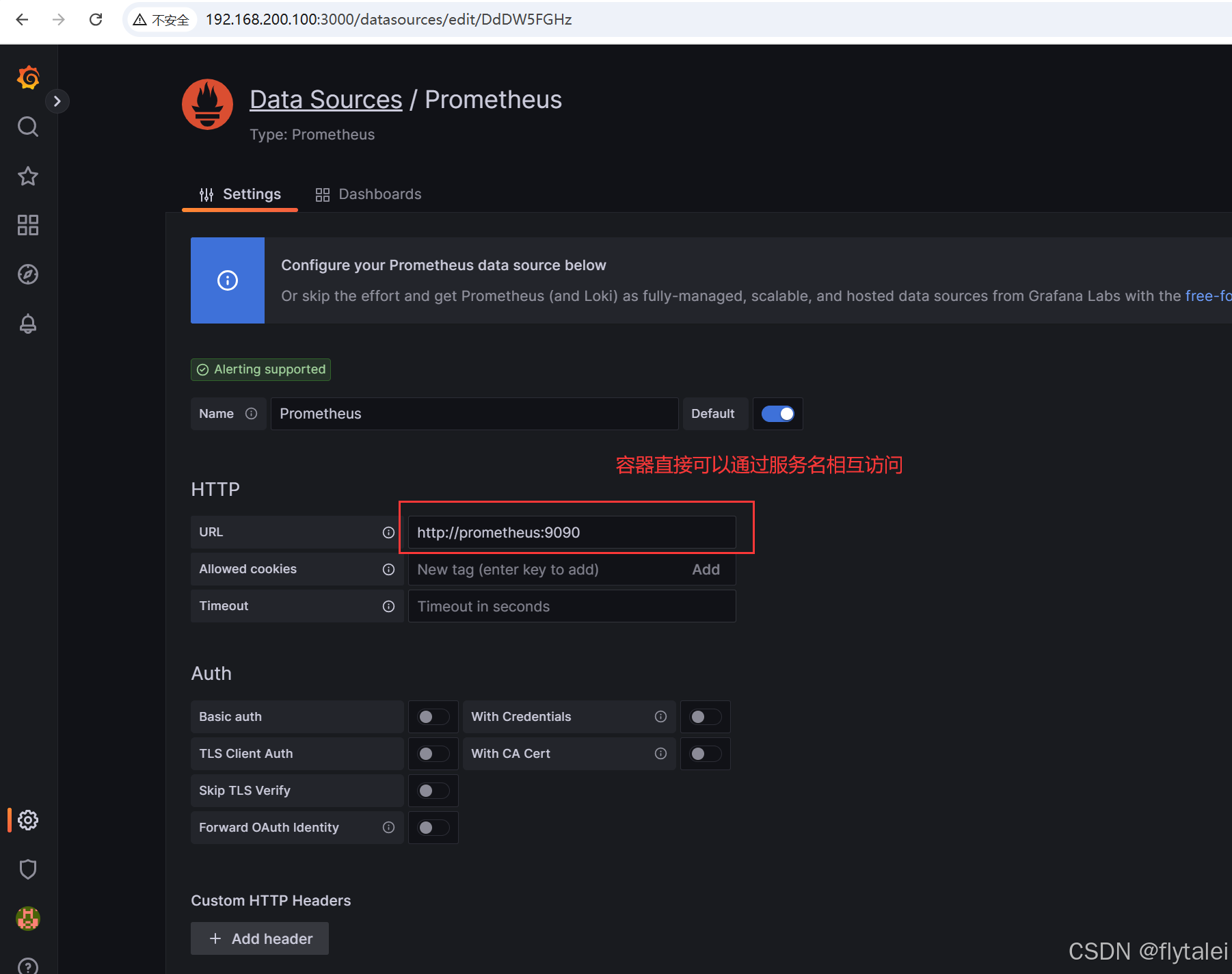Click the data source Name field
The height and width of the screenshot is (974, 1232).
click(x=474, y=414)
